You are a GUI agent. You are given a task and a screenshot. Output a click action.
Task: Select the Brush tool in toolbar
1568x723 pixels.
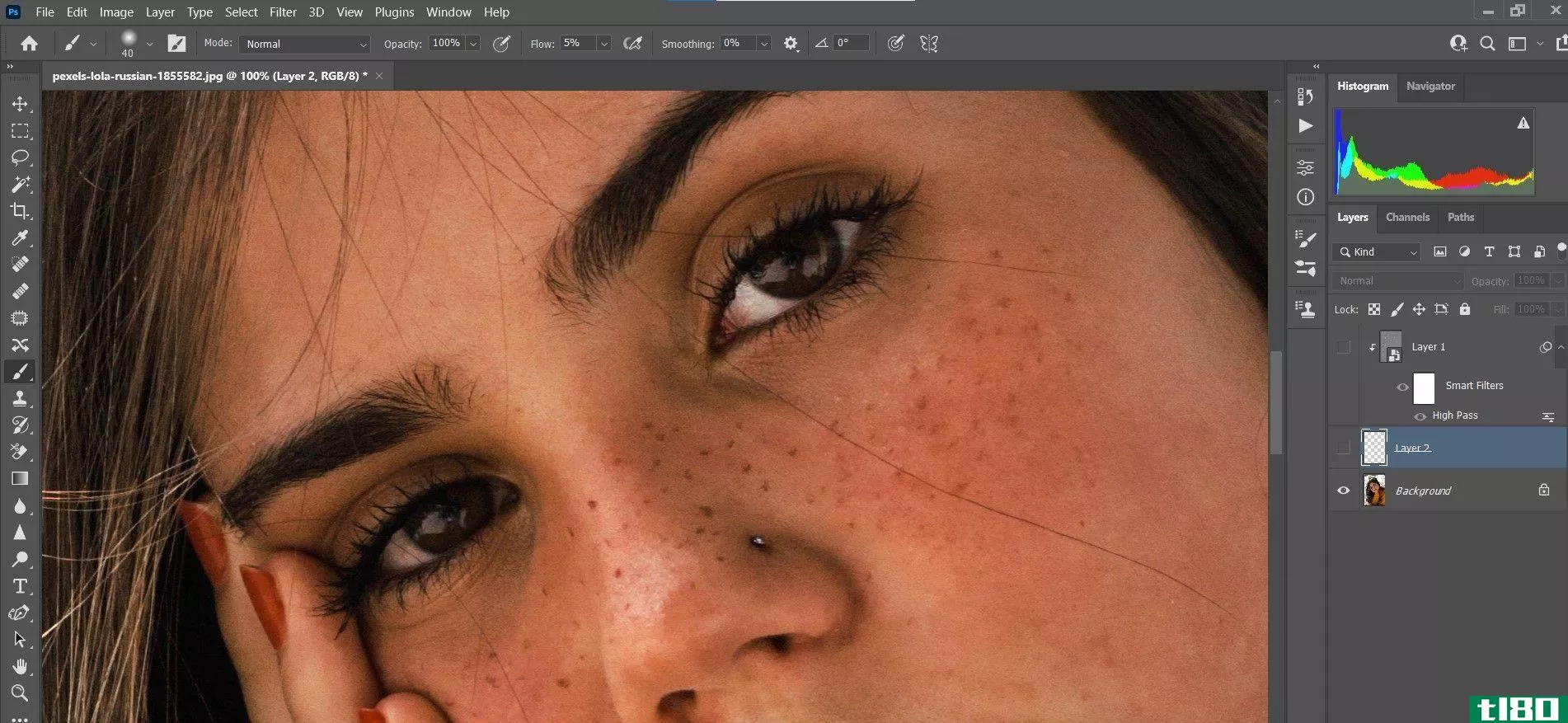tap(20, 372)
